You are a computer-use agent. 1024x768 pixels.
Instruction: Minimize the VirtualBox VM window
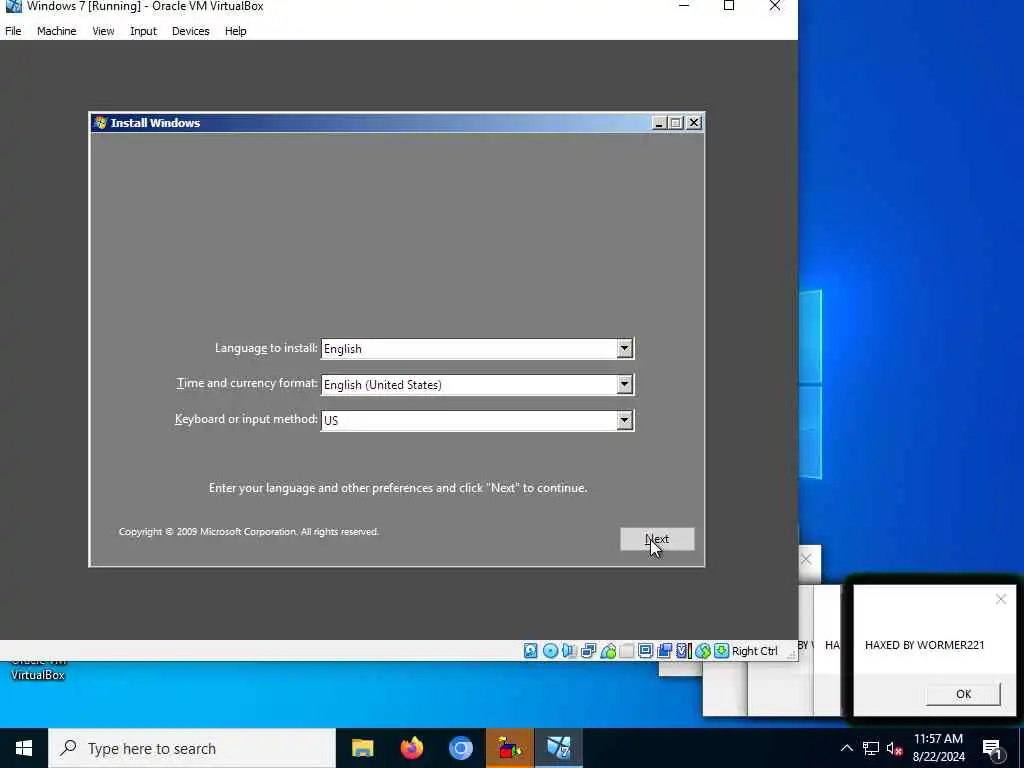(x=684, y=6)
